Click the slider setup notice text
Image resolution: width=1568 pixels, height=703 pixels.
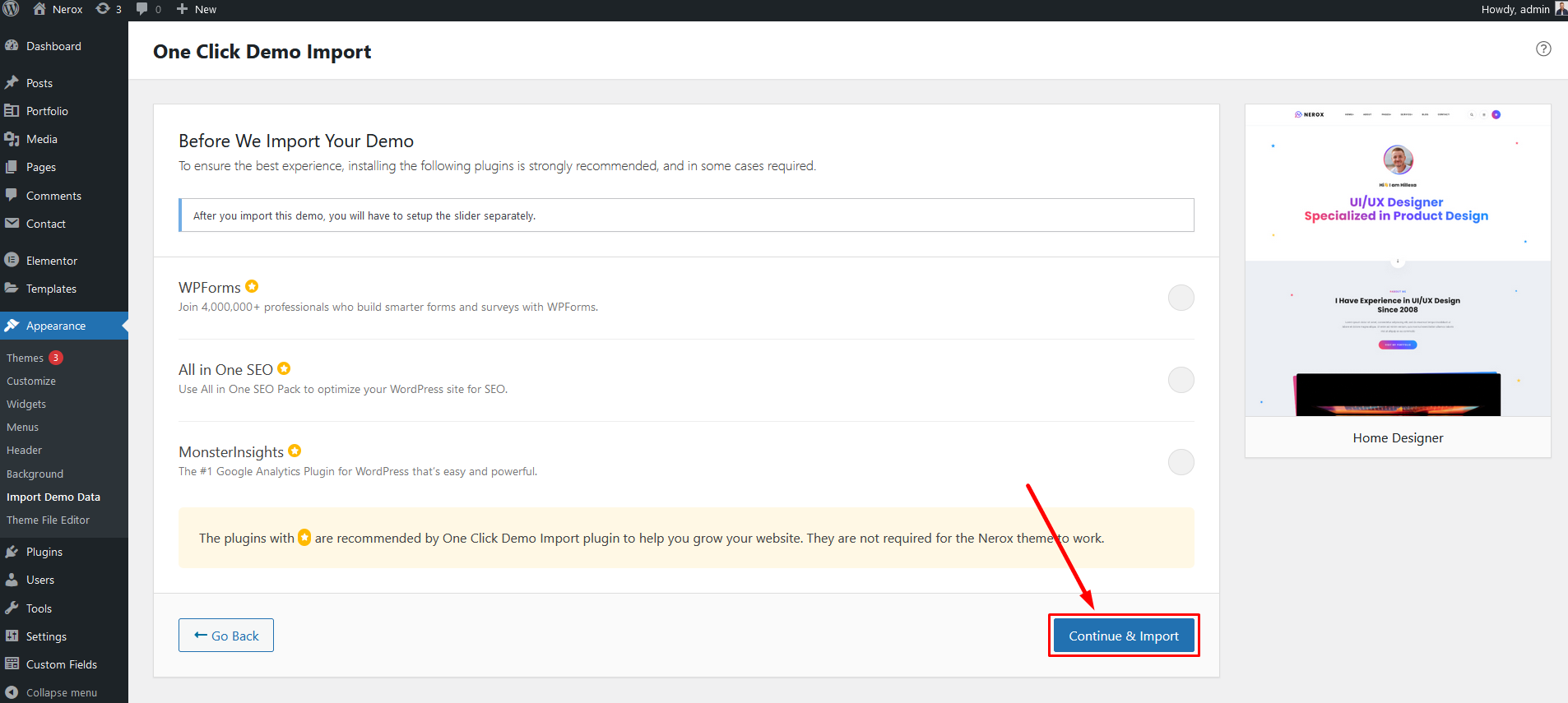pyautogui.click(x=364, y=215)
